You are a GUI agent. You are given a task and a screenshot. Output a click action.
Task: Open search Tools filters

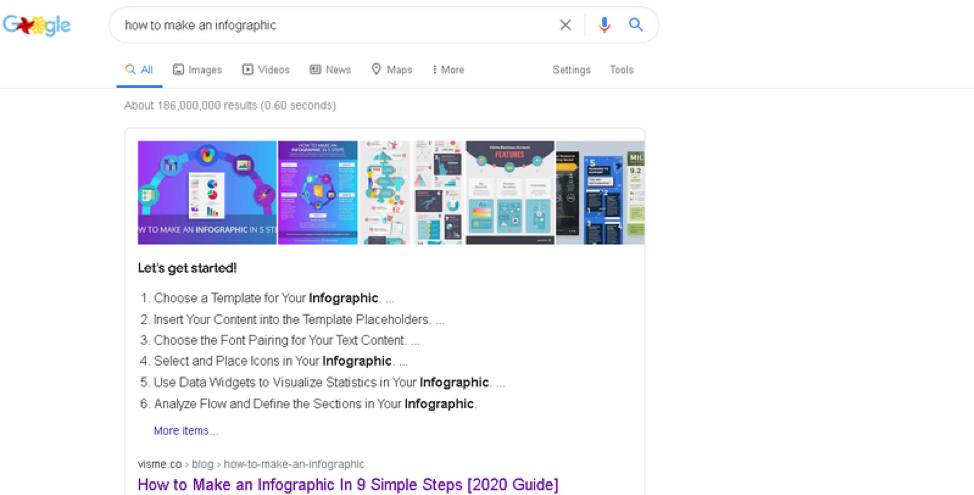[x=621, y=70]
